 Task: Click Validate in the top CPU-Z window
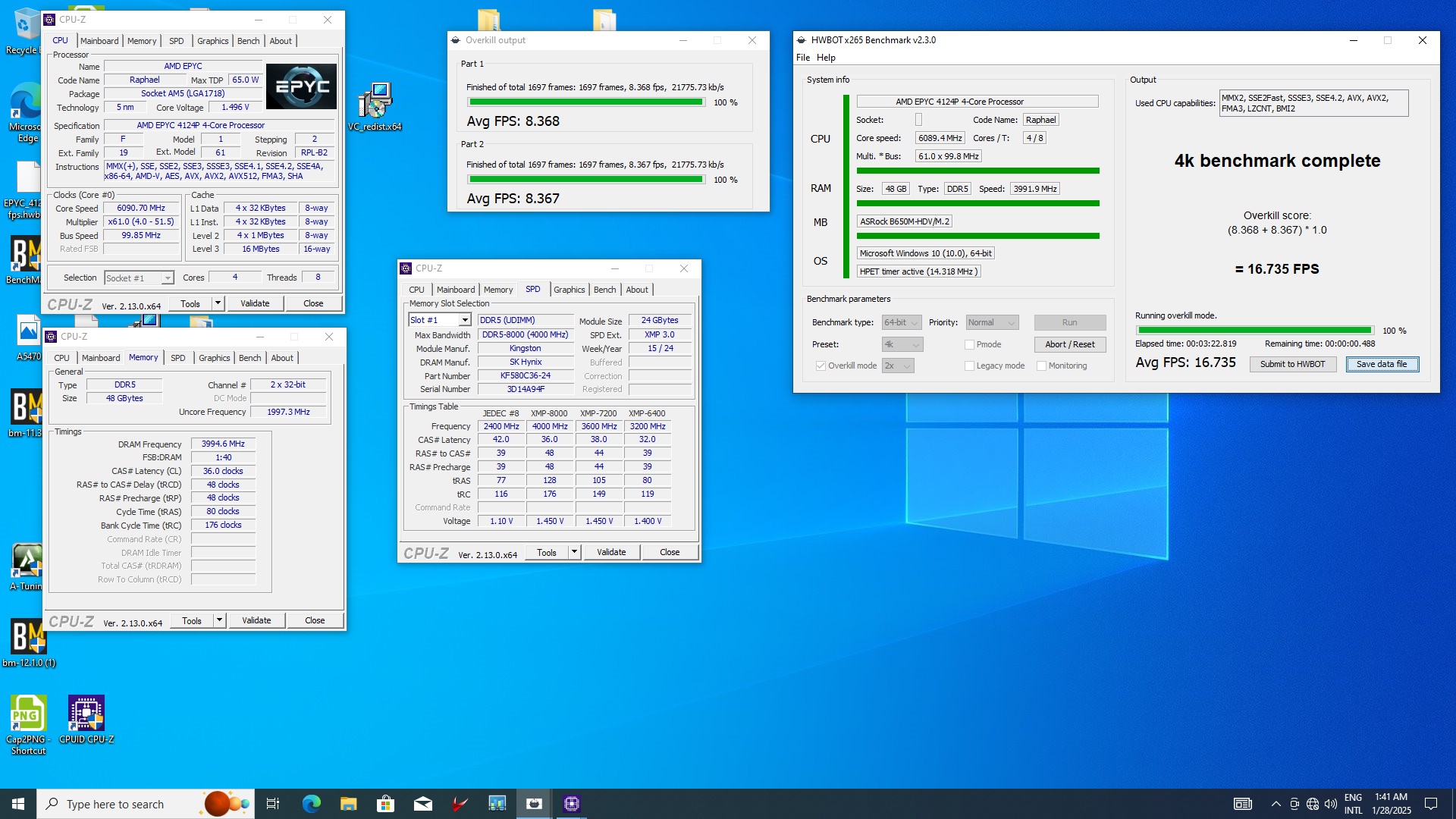(x=255, y=303)
